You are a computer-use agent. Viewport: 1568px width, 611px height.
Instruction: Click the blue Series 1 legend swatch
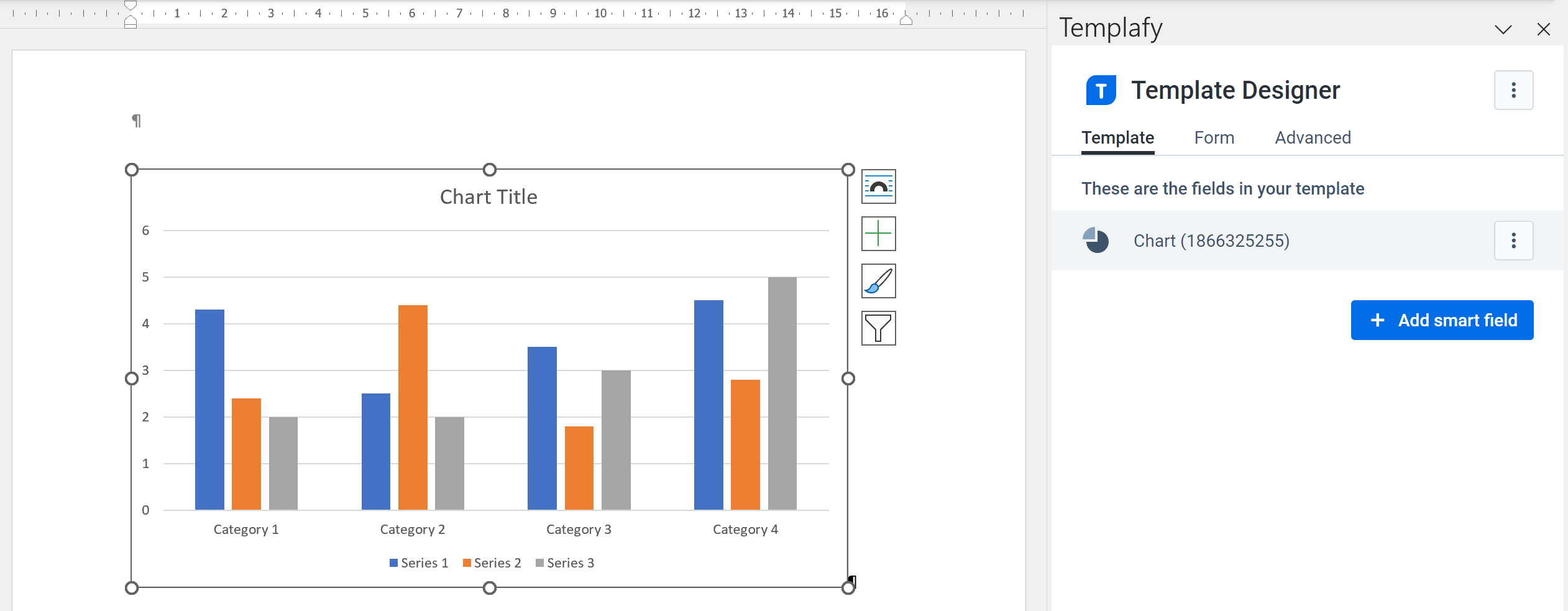tap(392, 563)
